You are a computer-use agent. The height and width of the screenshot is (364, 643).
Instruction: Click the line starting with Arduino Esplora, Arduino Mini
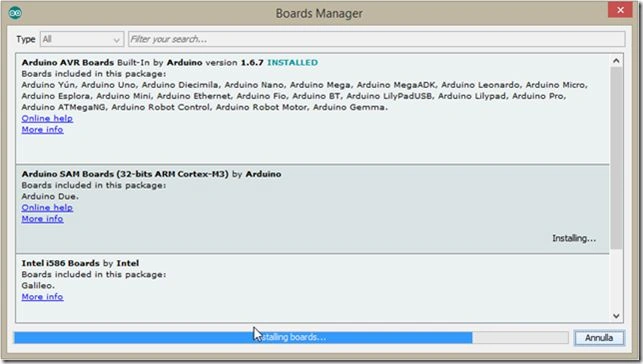[294, 96]
